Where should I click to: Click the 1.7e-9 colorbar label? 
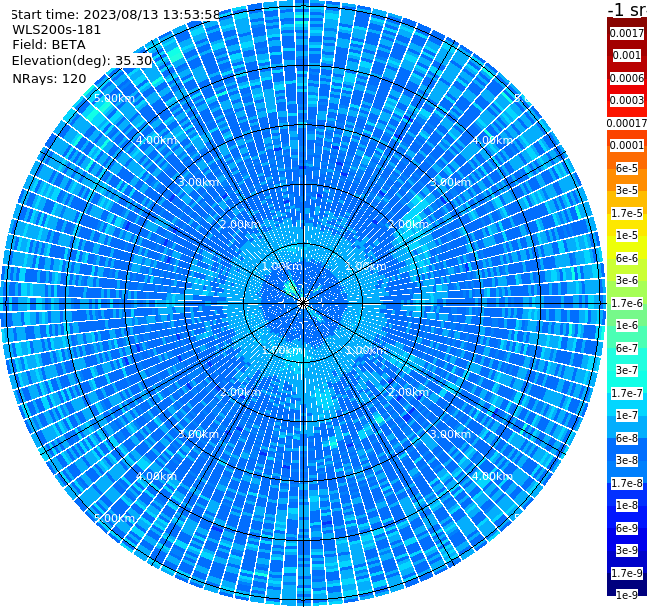pyautogui.click(x=627, y=573)
